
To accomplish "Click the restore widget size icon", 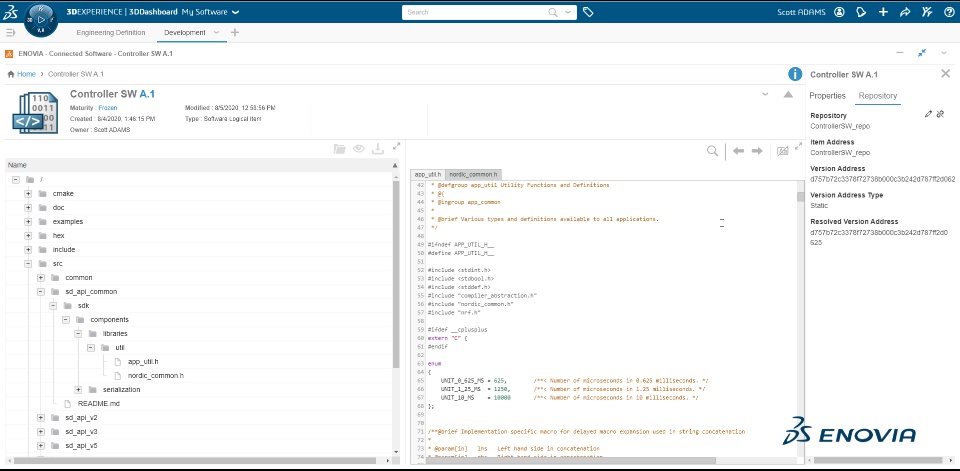I will tap(921, 53).
